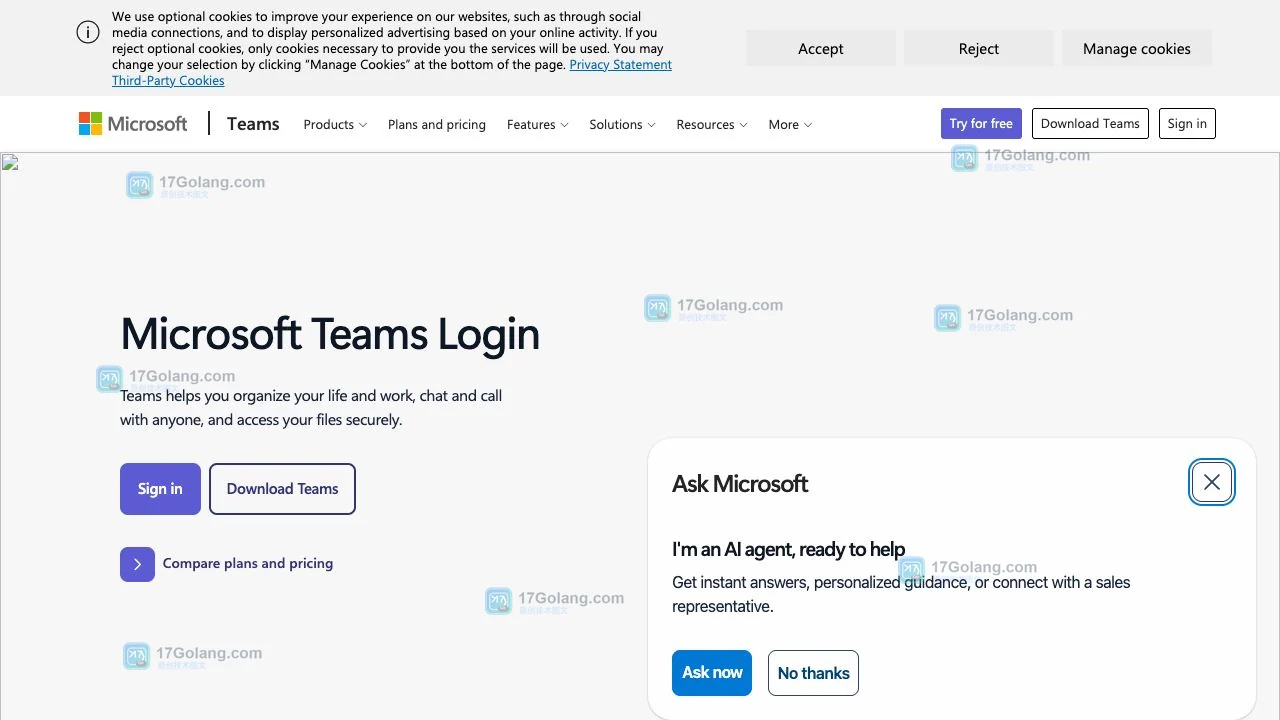Click the Ask Microsoft panel title

740,484
